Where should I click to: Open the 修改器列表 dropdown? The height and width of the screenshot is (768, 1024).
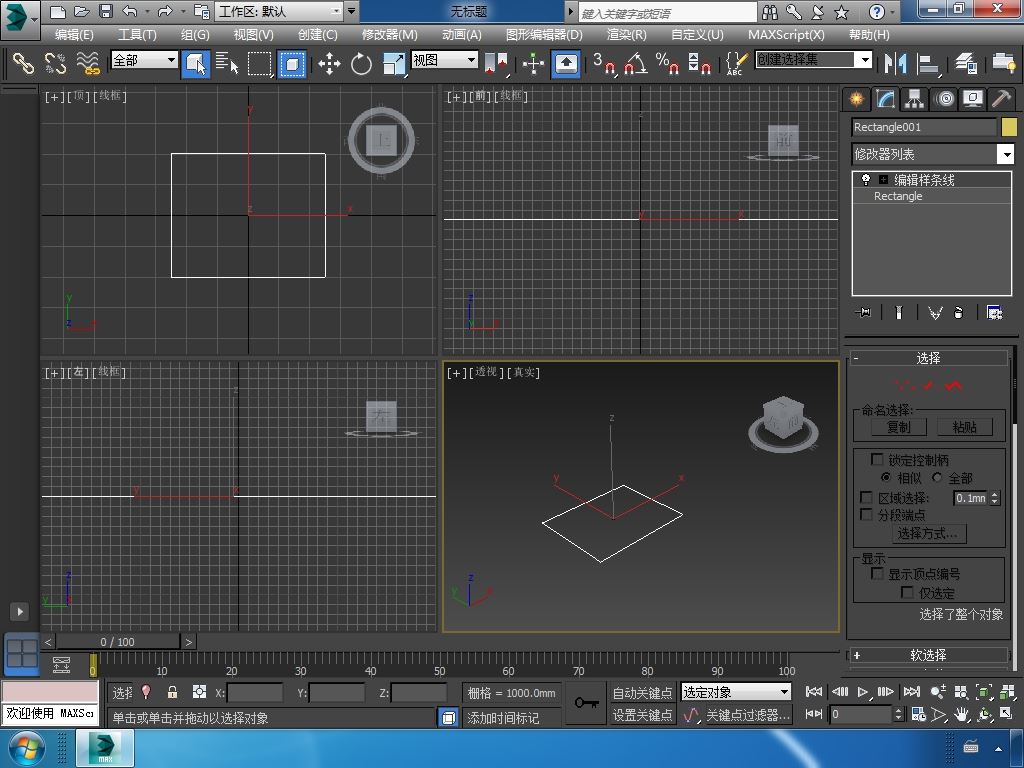[x=1006, y=154]
